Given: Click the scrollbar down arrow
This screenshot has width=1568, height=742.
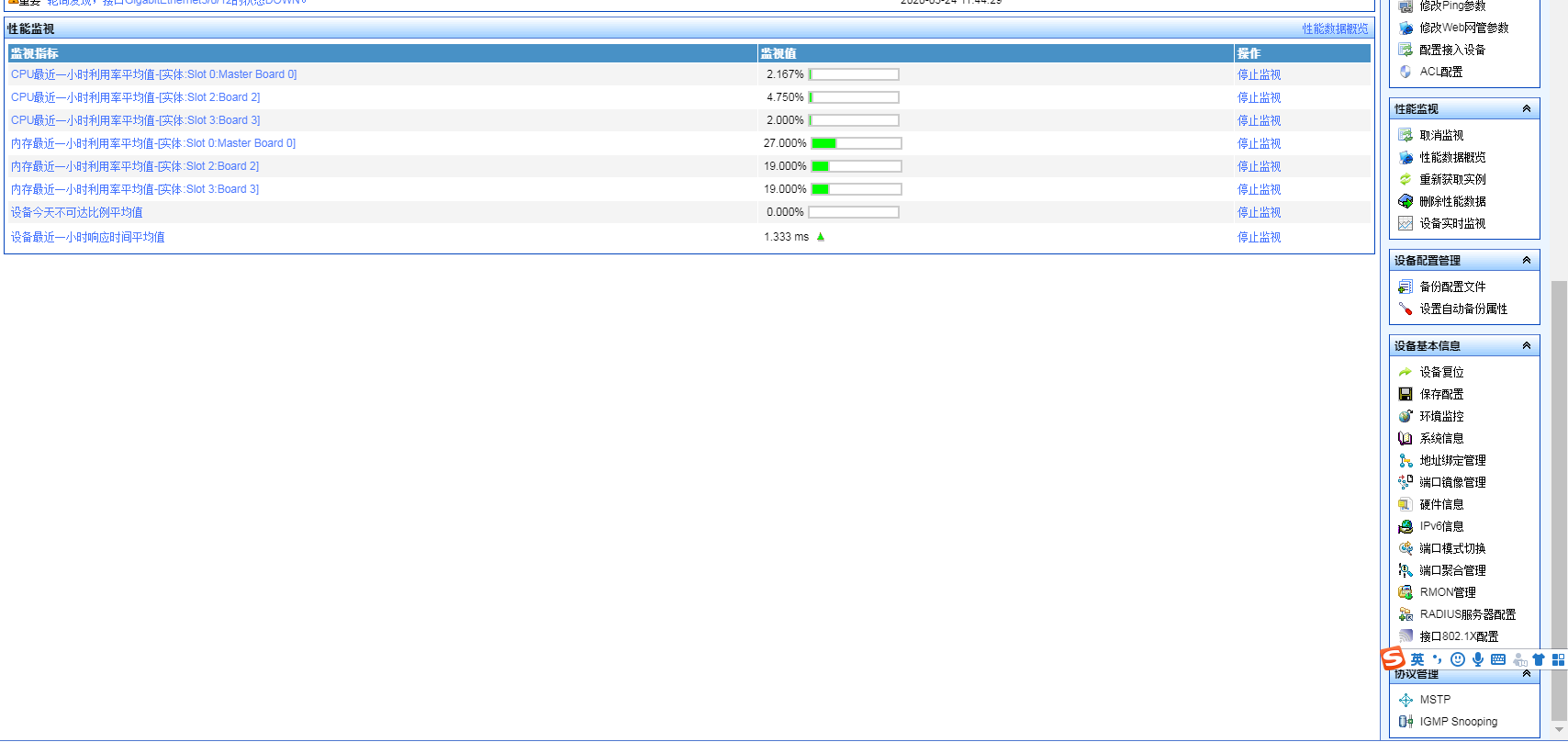Looking at the screenshot, I should 1559,731.
